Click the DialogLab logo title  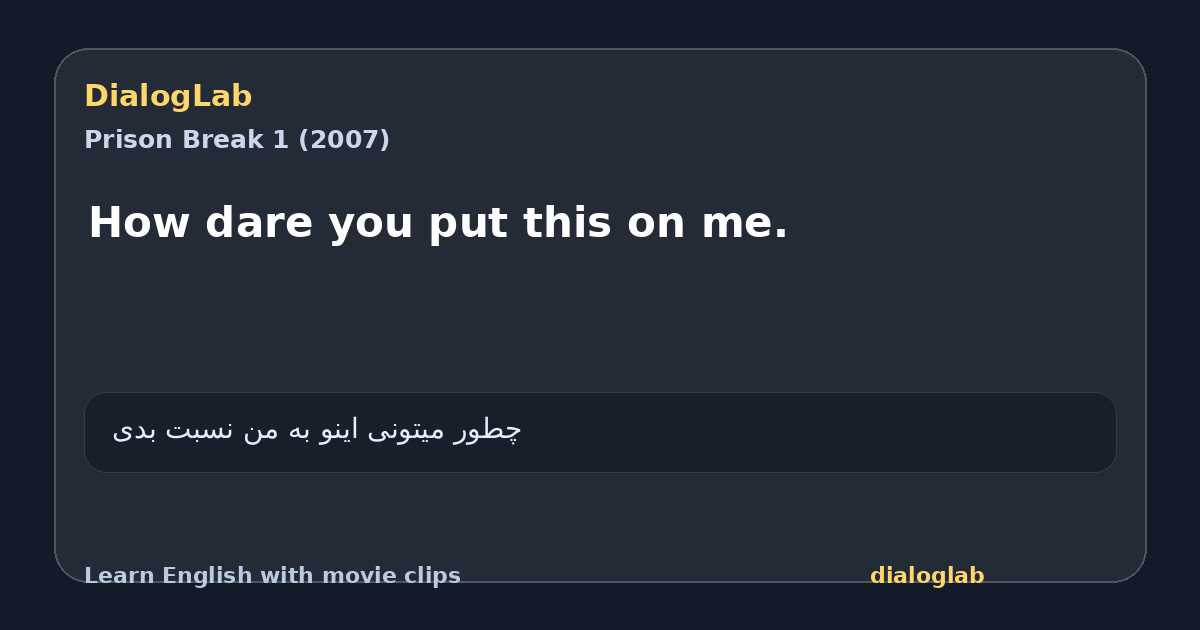coord(168,96)
